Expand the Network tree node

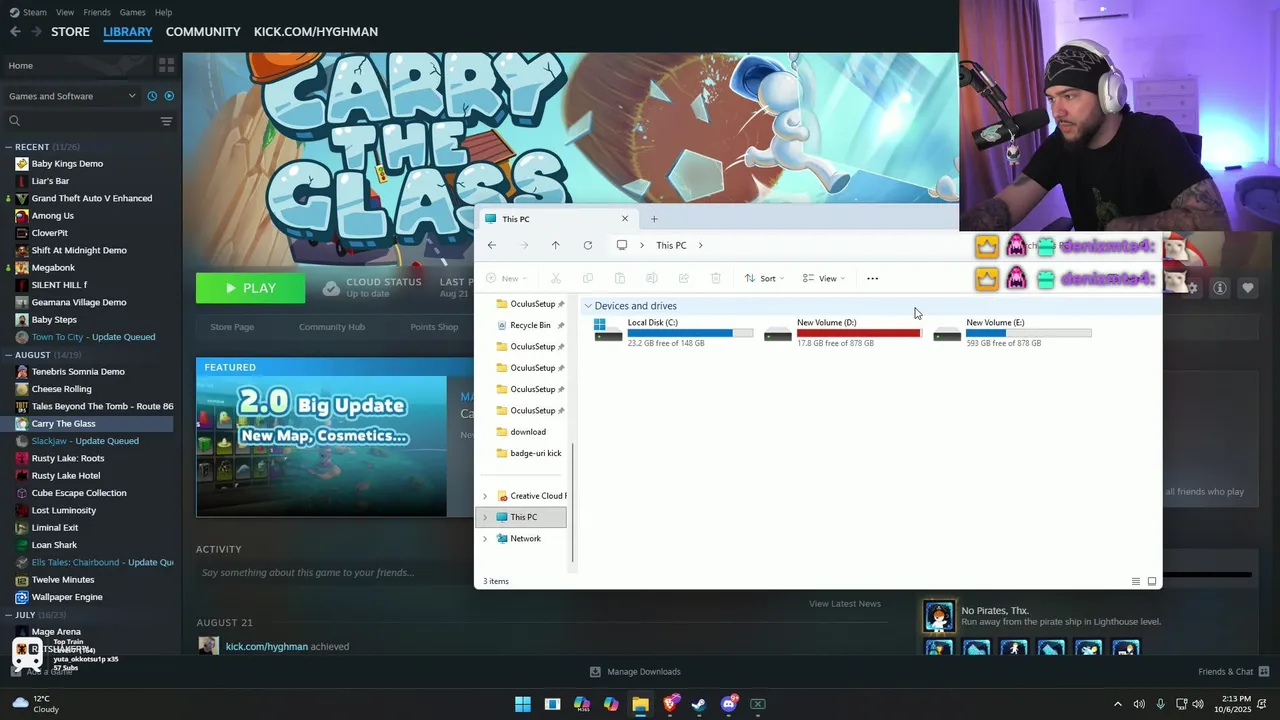point(485,539)
